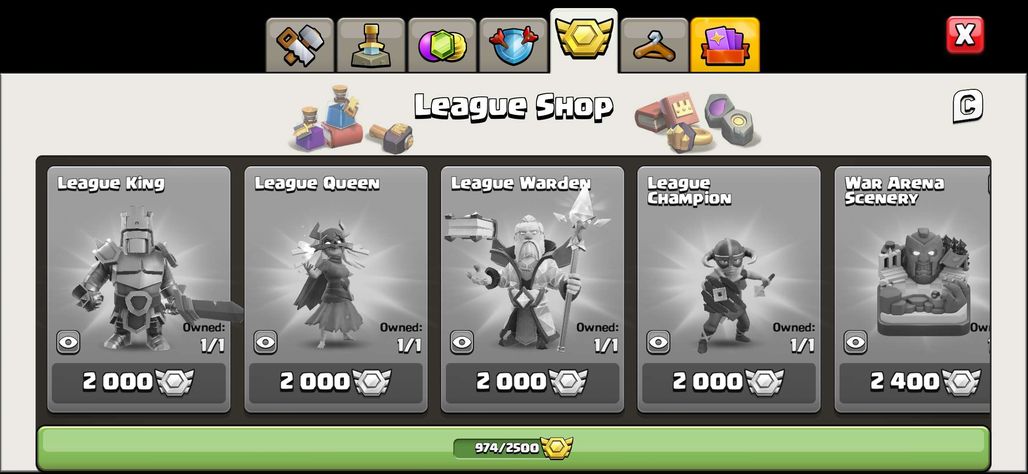Switch to the potion statue decorations tab
The width and height of the screenshot is (1028, 474).
[371, 45]
